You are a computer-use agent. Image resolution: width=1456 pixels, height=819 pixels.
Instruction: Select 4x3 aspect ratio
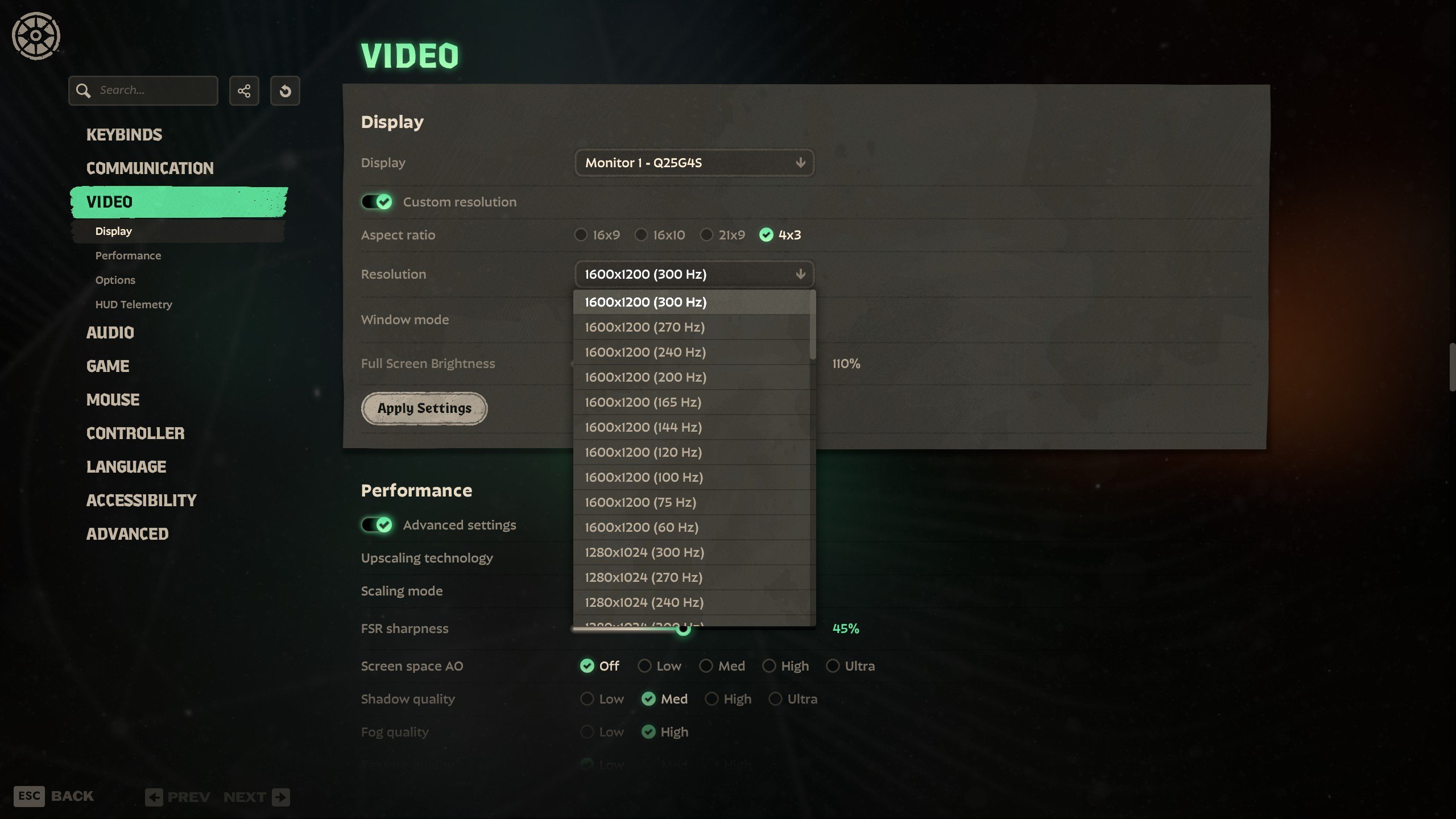[x=780, y=235]
